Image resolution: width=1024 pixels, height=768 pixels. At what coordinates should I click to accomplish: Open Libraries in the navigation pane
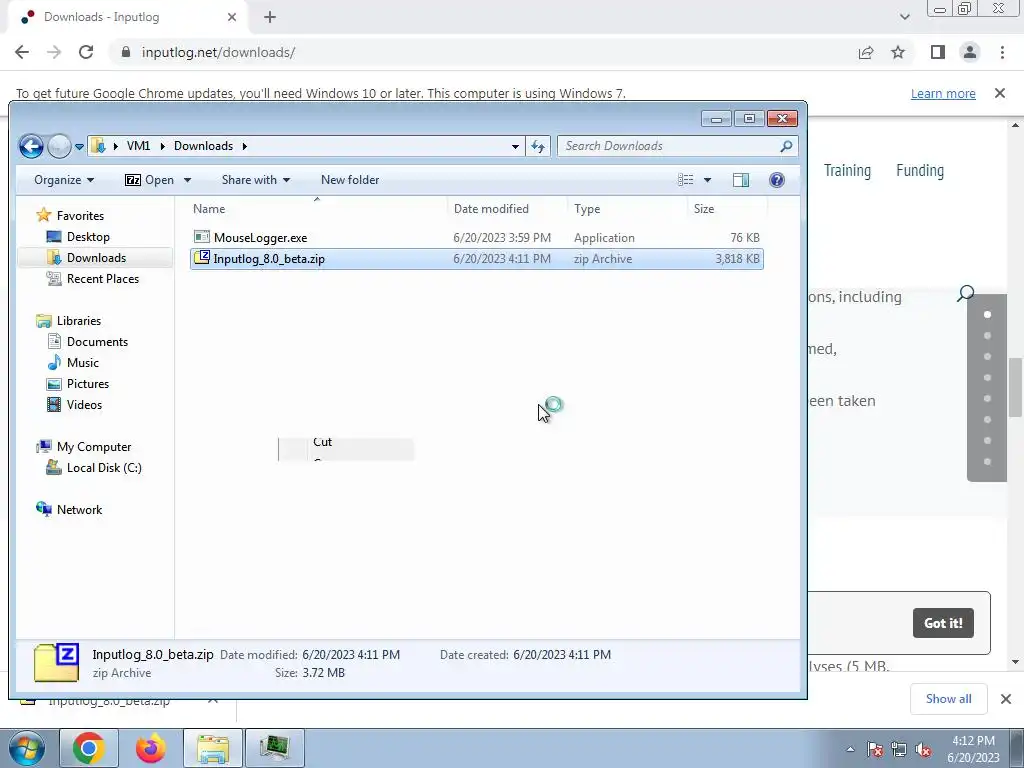(x=78, y=321)
